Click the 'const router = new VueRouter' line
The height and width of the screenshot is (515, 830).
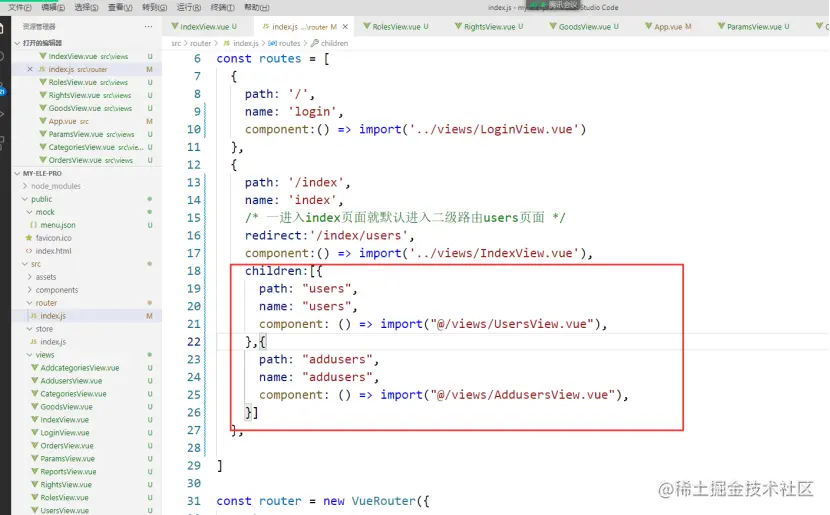[x=323, y=501]
